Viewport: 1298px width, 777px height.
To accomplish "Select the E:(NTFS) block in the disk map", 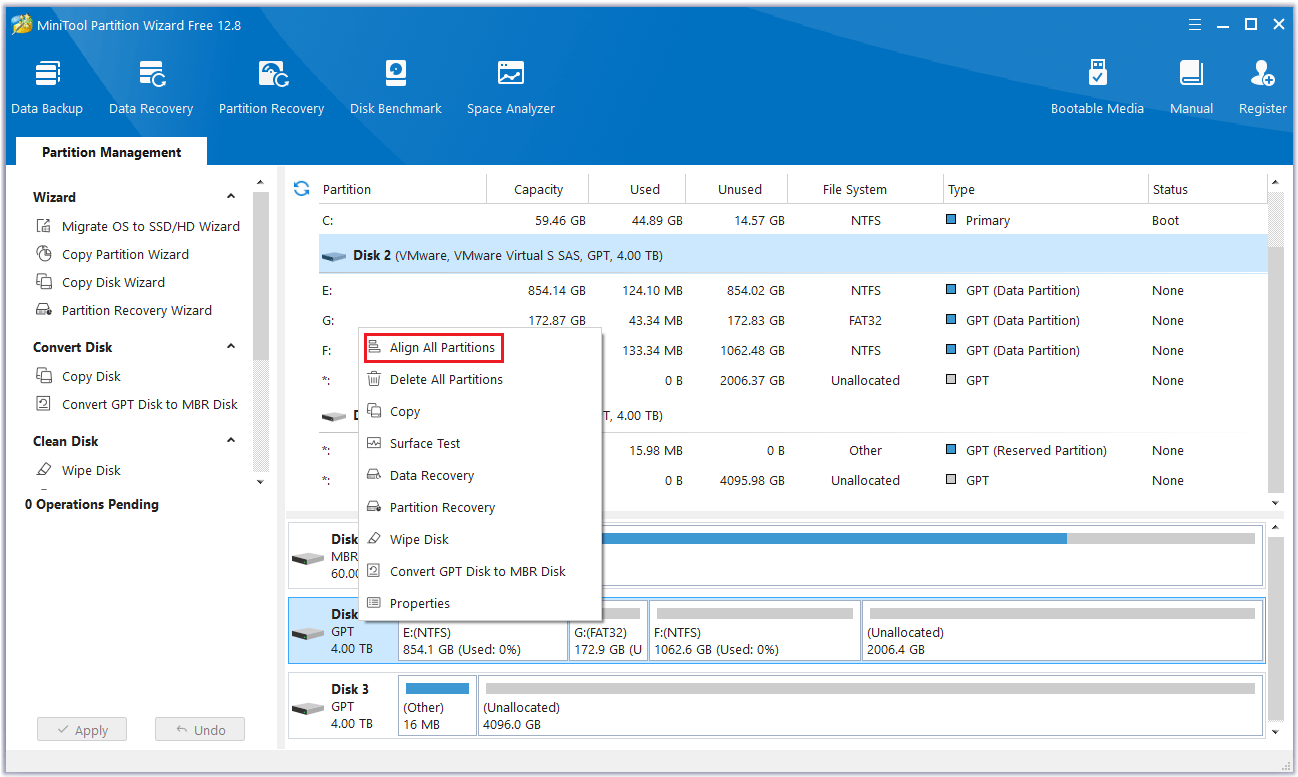I will (x=483, y=630).
